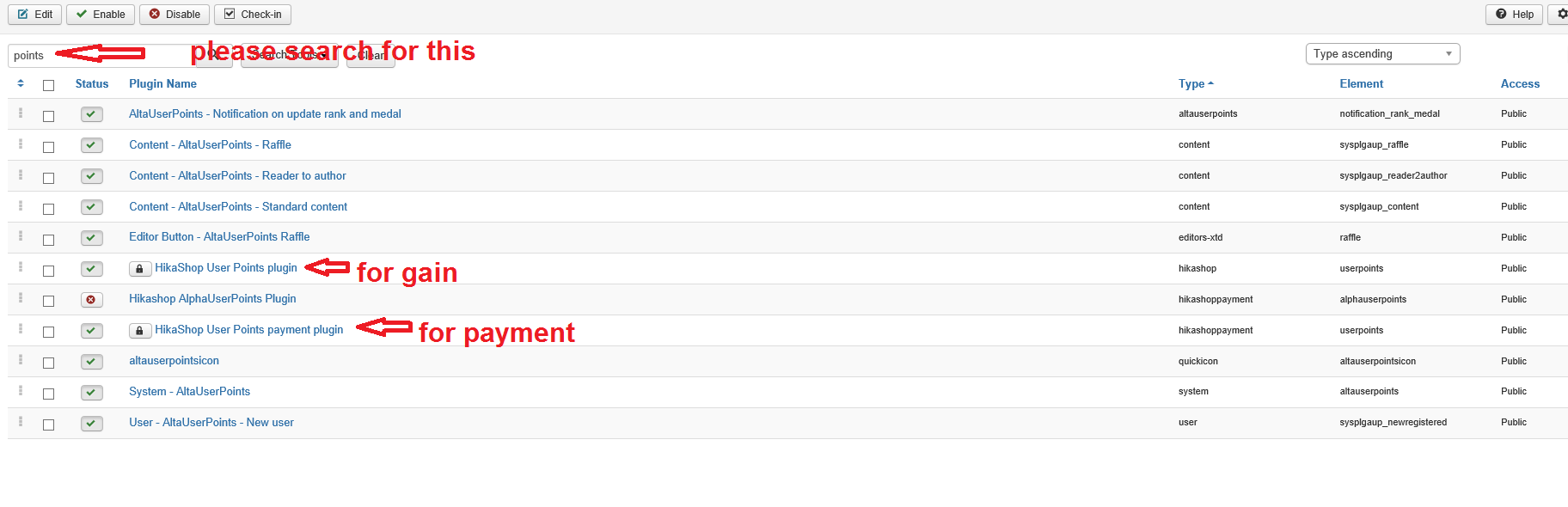The image size is (1568, 507).
Task: Click the Check-in toolbar button
Action: (x=253, y=15)
